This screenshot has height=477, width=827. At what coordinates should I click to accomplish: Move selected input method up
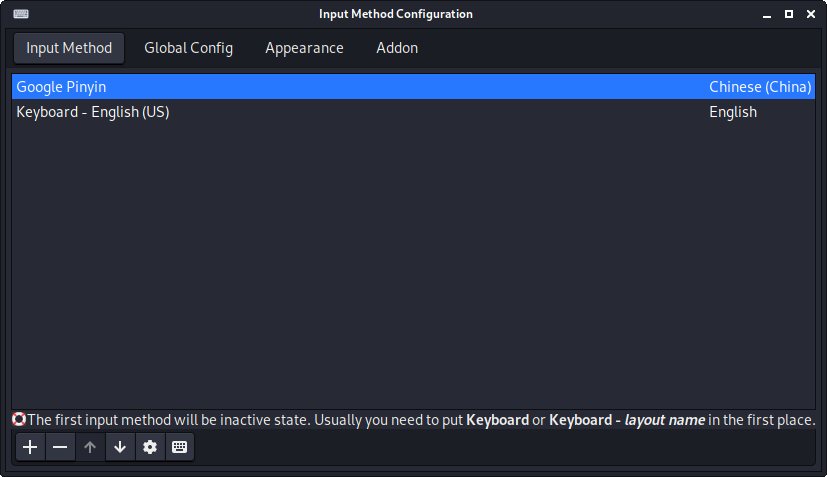[x=90, y=447]
